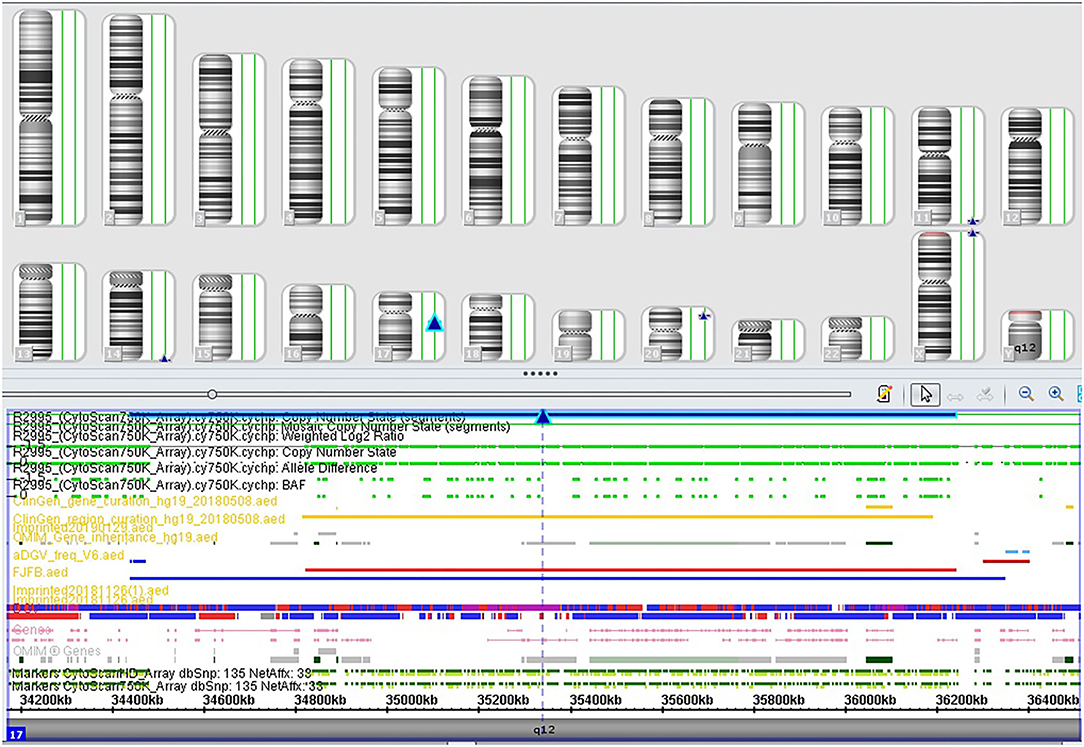Select chromosome 3 ideogram

click(215, 140)
